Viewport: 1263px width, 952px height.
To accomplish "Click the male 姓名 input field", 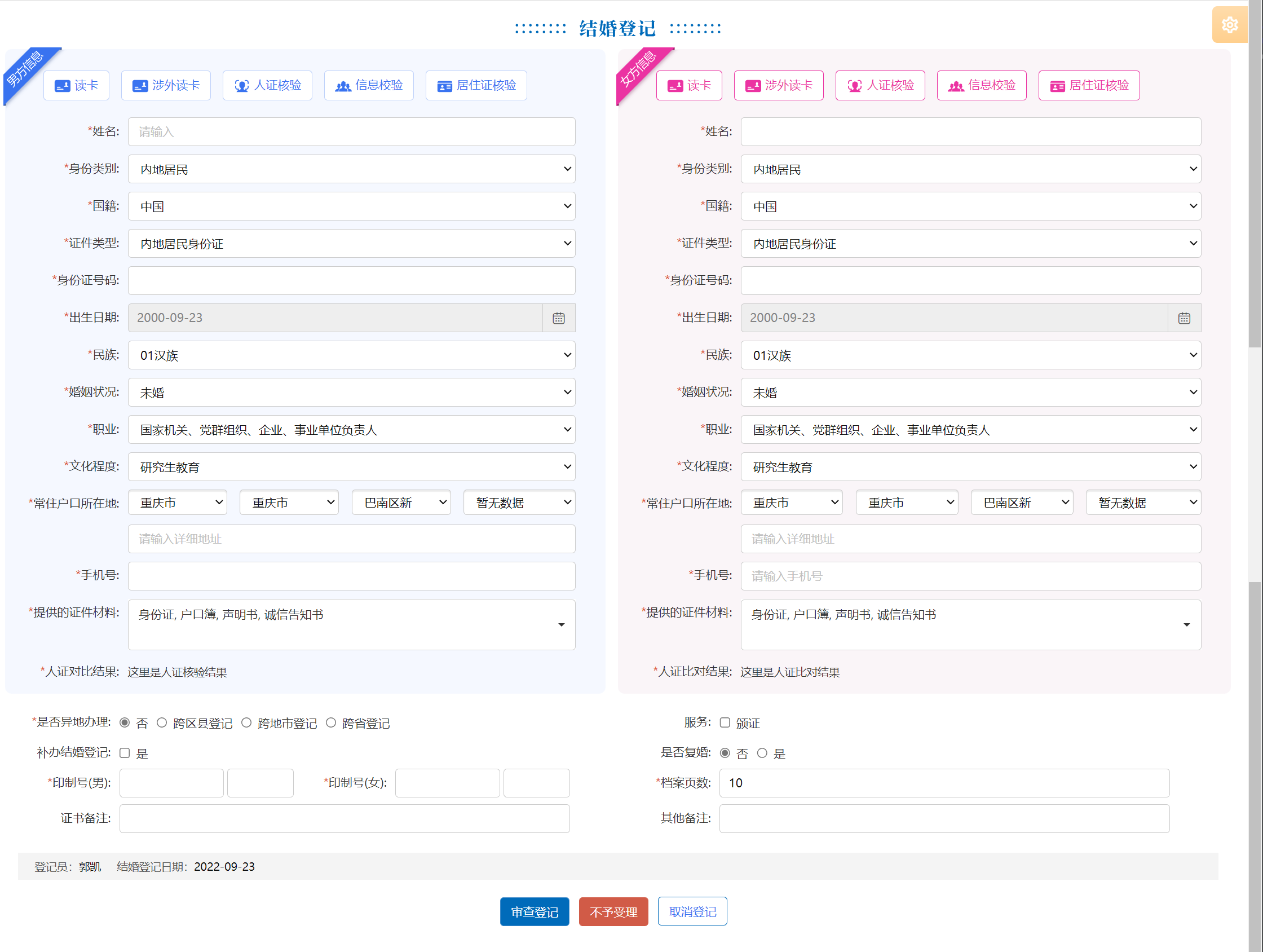I will 352,132.
